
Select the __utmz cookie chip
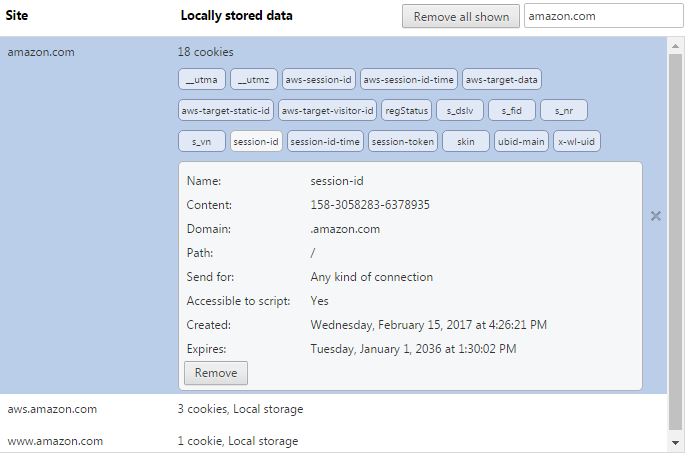254,80
